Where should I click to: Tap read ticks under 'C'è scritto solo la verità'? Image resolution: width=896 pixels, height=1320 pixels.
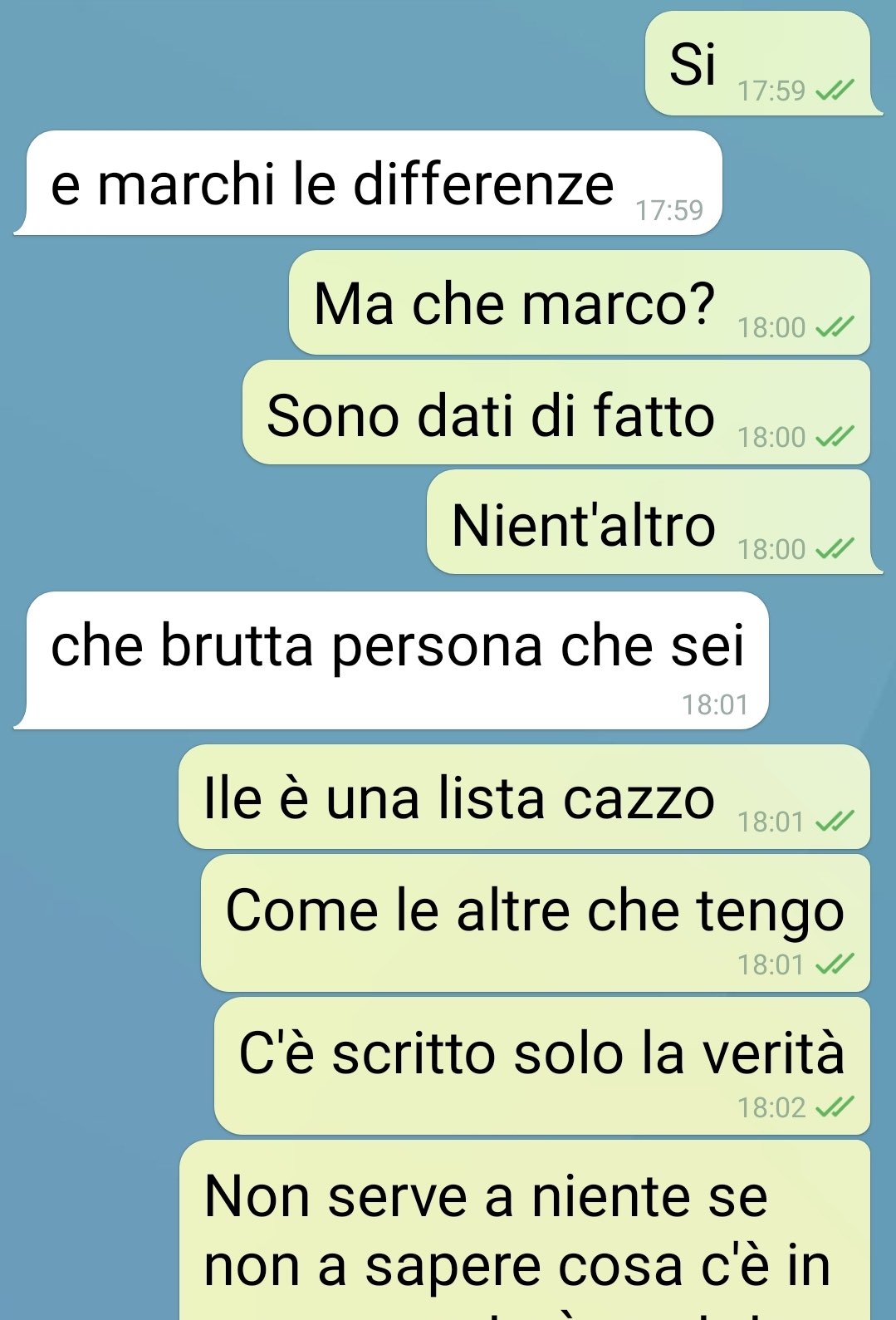coord(835,1108)
